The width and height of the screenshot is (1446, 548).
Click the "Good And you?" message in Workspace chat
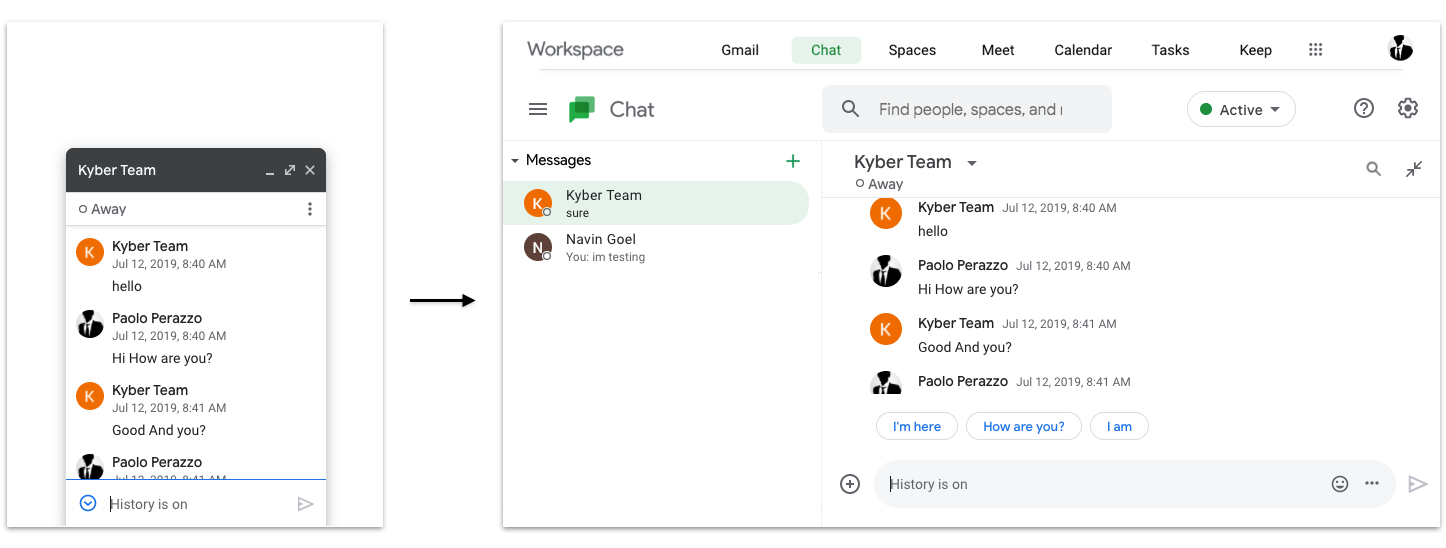pyautogui.click(x=965, y=347)
